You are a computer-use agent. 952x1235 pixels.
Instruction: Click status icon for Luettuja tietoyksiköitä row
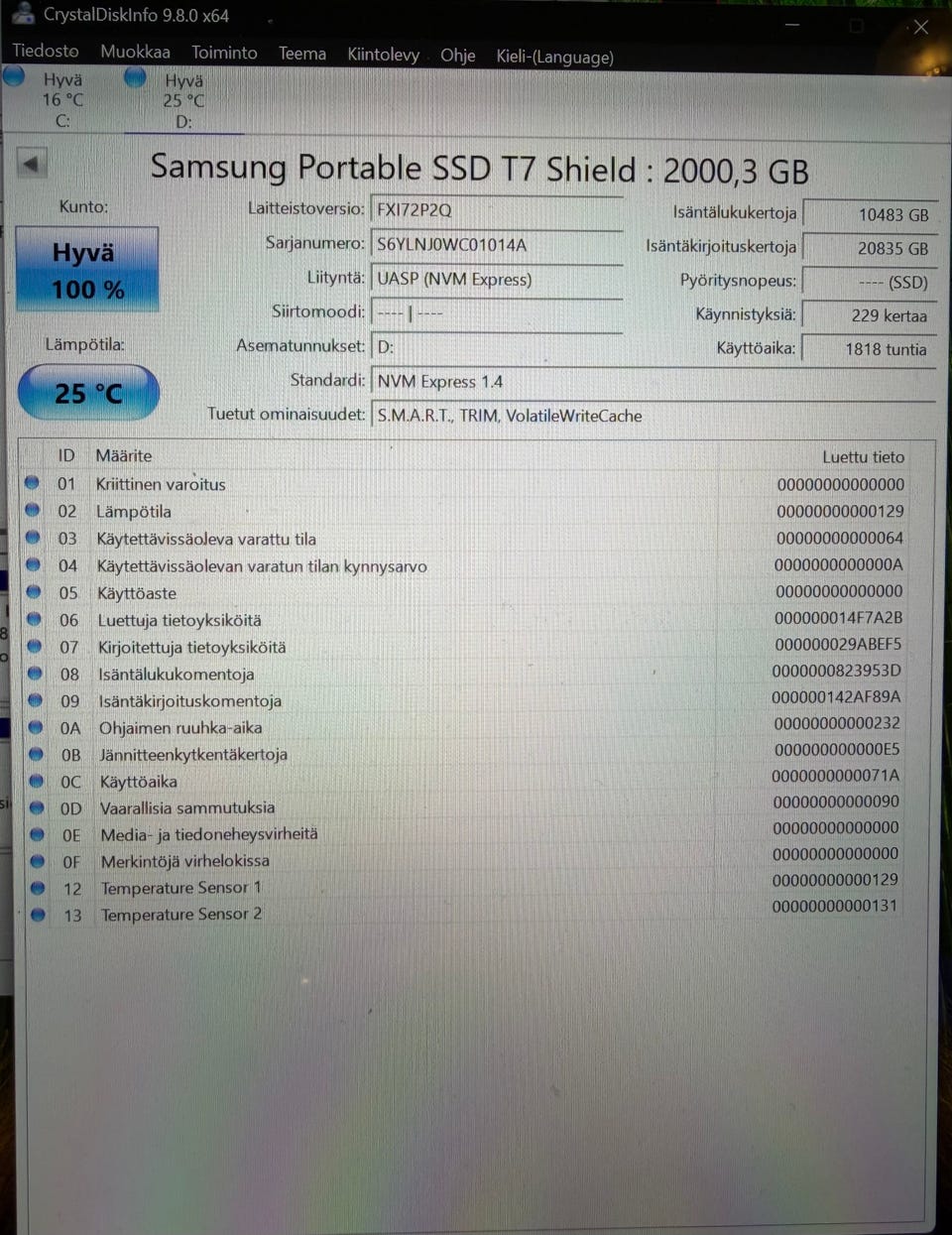(x=35, y=618)
